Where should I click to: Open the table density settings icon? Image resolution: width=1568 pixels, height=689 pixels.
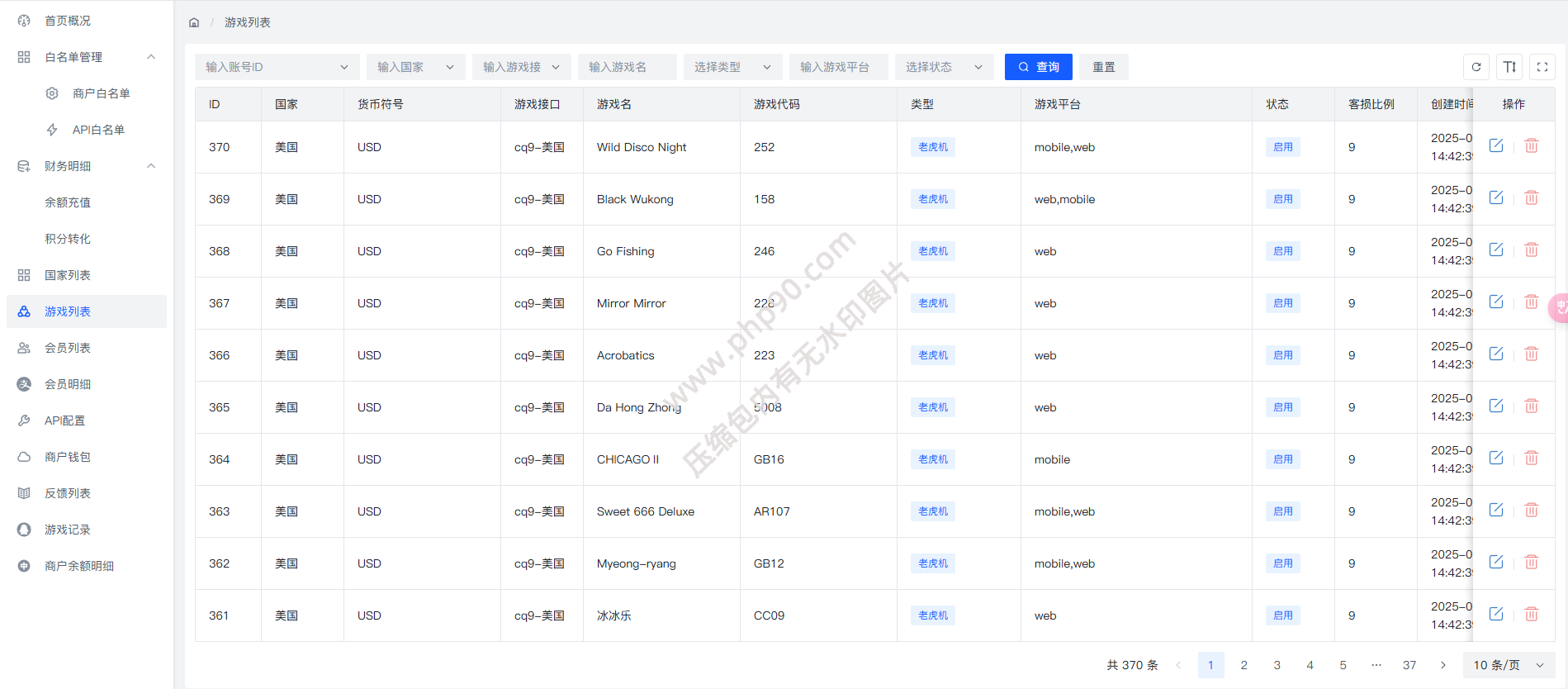[x=1509, y=67]
